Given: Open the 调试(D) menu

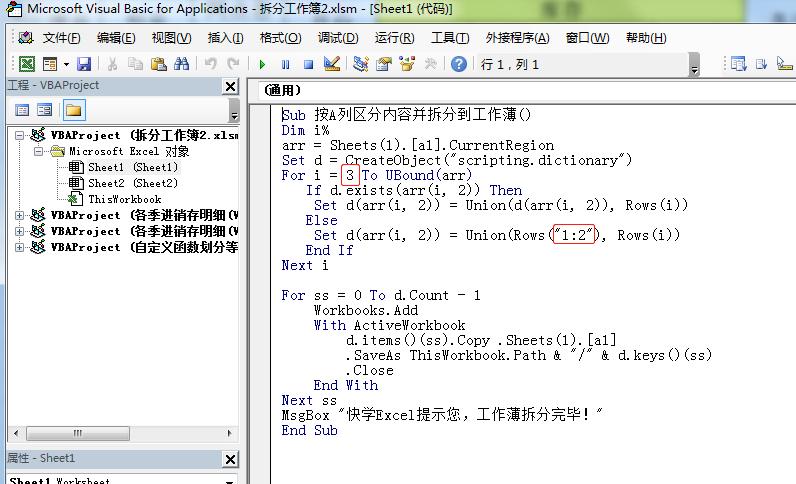Looking at the screenshot, I should 337,38.
